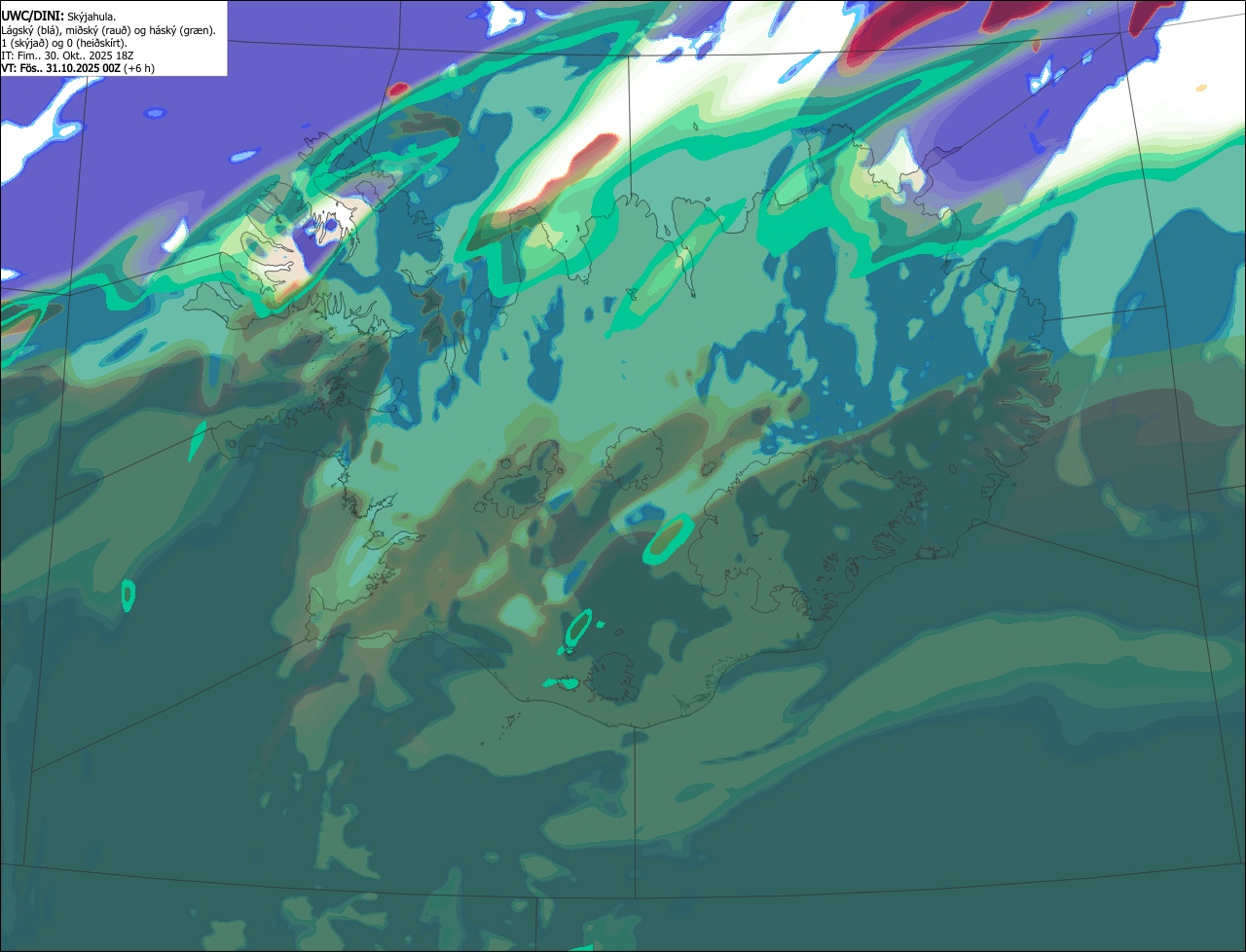Click the 'IT: Fim.. 30. Okt.. 2025 18Z' line
This screenshot has height=952, width=1246.
point(67,55)
